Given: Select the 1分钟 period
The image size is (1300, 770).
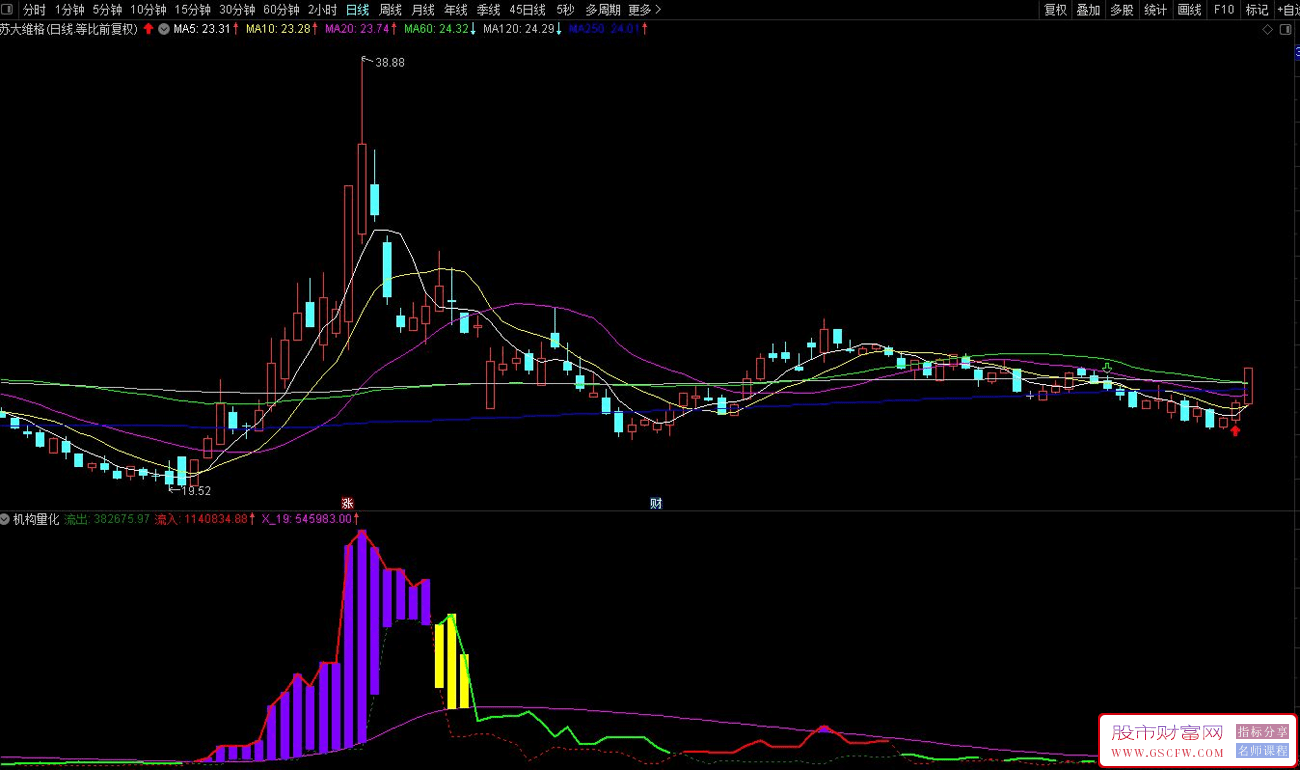Looking at the screenshot, I should (x=69, y=10).
